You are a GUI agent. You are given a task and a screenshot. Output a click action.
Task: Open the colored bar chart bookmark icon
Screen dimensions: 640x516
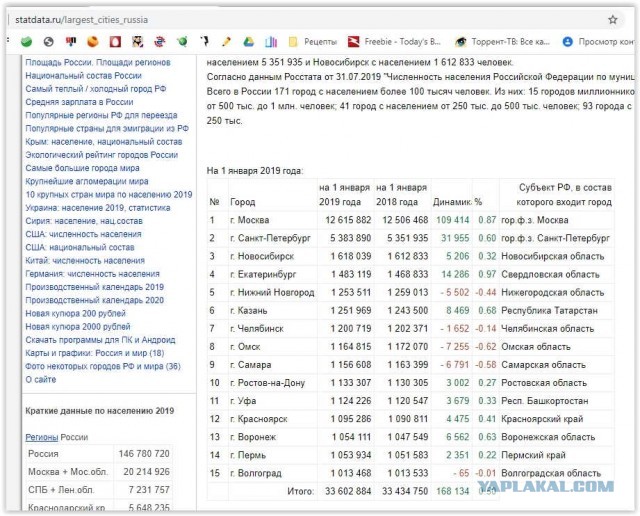271,42
